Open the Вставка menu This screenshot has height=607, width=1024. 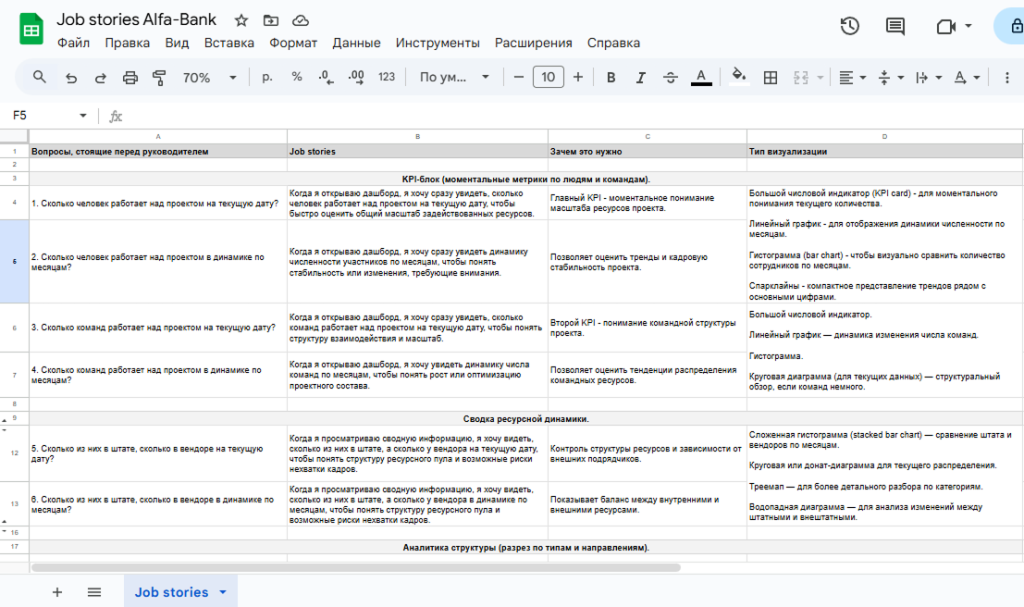coord(229,43)
